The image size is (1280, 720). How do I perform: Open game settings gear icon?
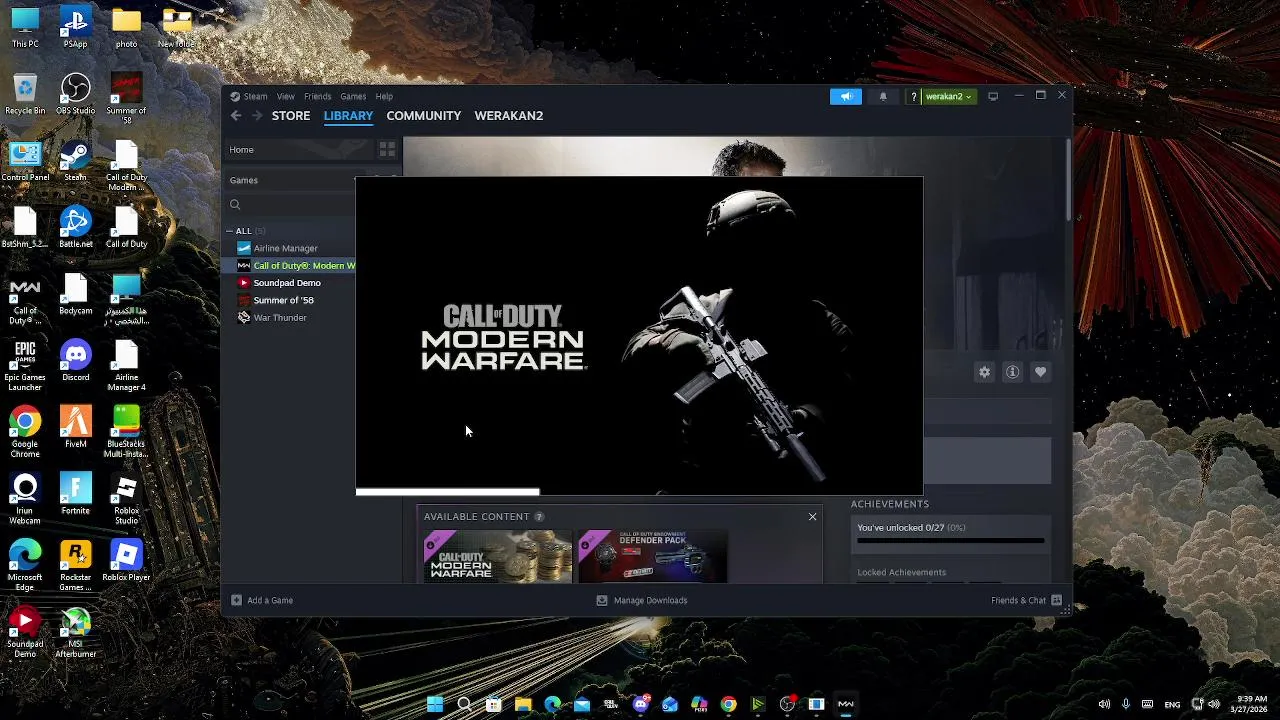point(985,372)
